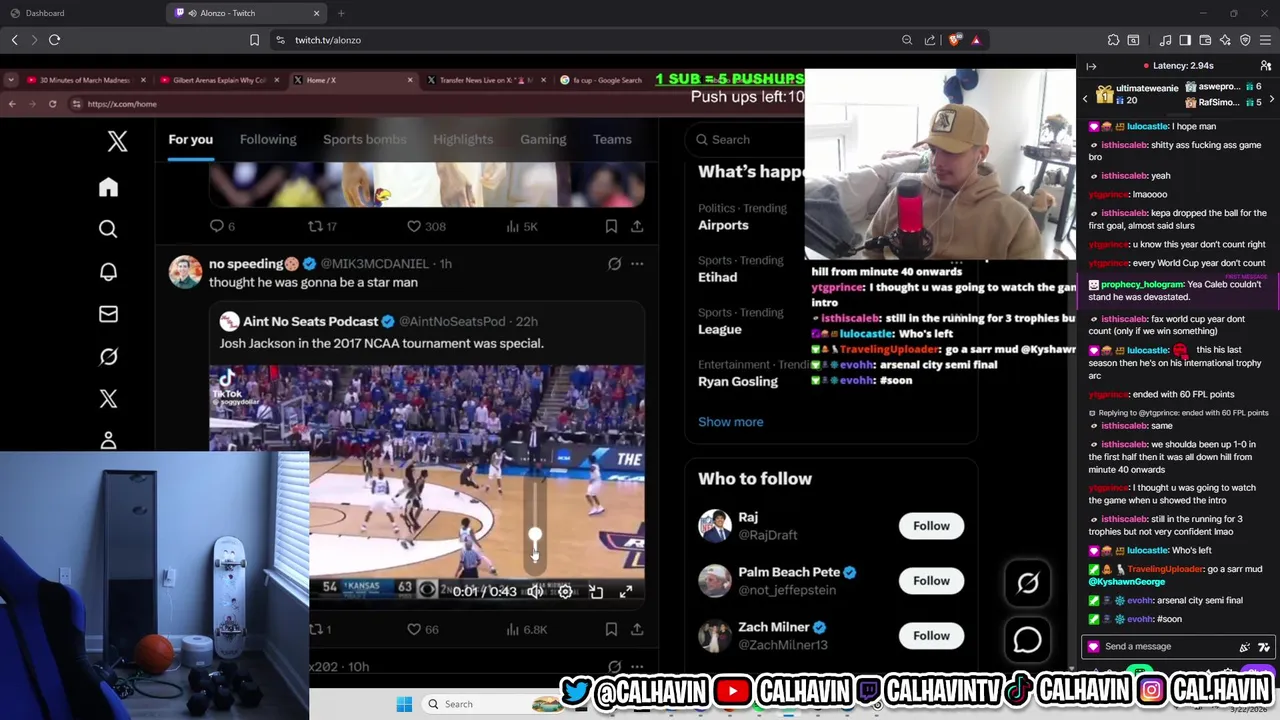This screenshot has width=1280, height=720.
Task: Open Profile icon in X sidebar
Action: 108,440
